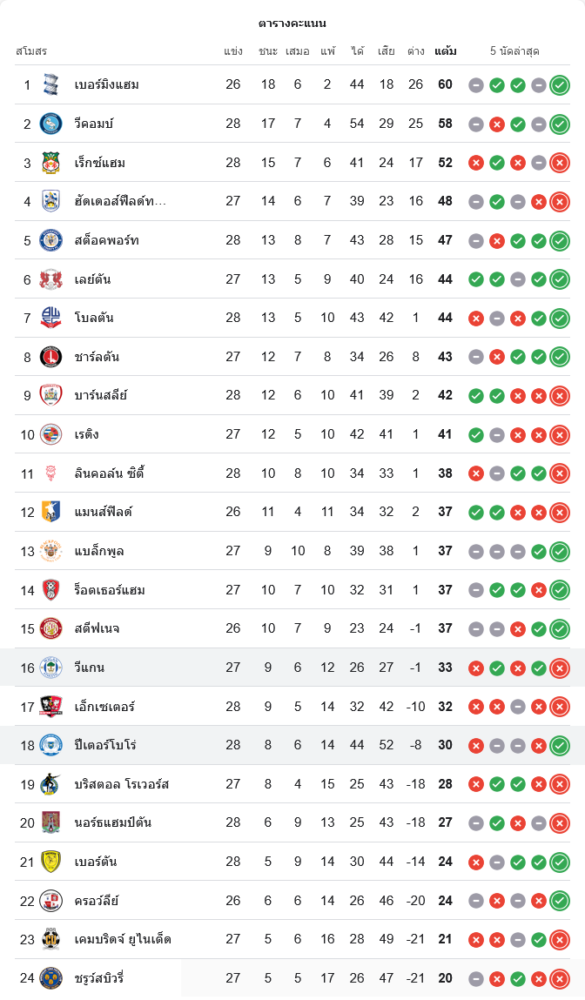The height and width of the screenshot is (1000, 585).
Task: Click เบอร์มิงแฮม's latest match win indicator
Action: tap(559, 85)
